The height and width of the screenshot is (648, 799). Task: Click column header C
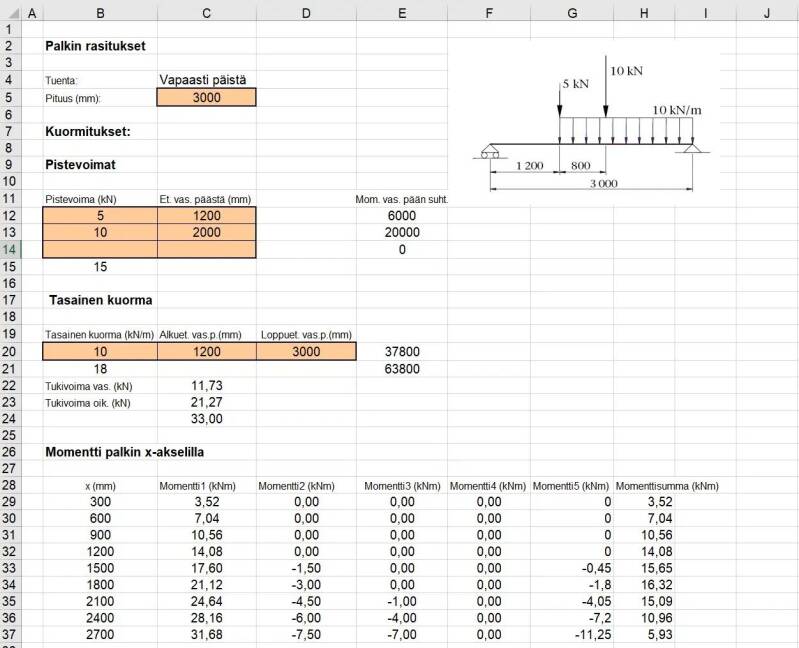tap(206, 13)
